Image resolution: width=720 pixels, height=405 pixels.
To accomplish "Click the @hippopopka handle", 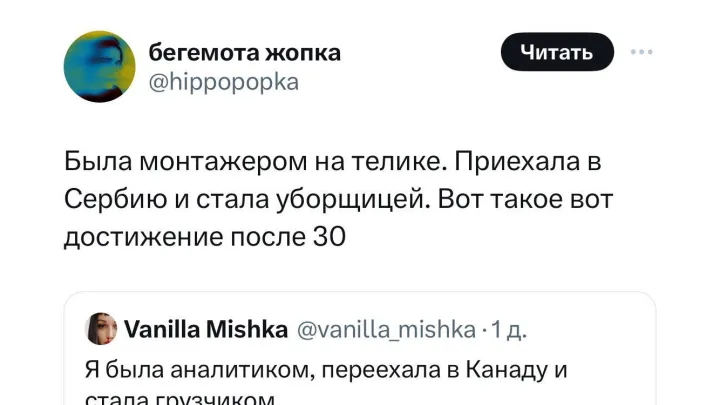I will [x=222, y=82].
